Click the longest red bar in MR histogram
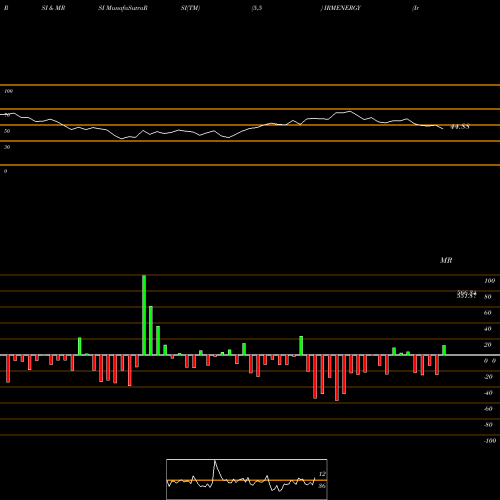500x500 pixels. point(337,378)
